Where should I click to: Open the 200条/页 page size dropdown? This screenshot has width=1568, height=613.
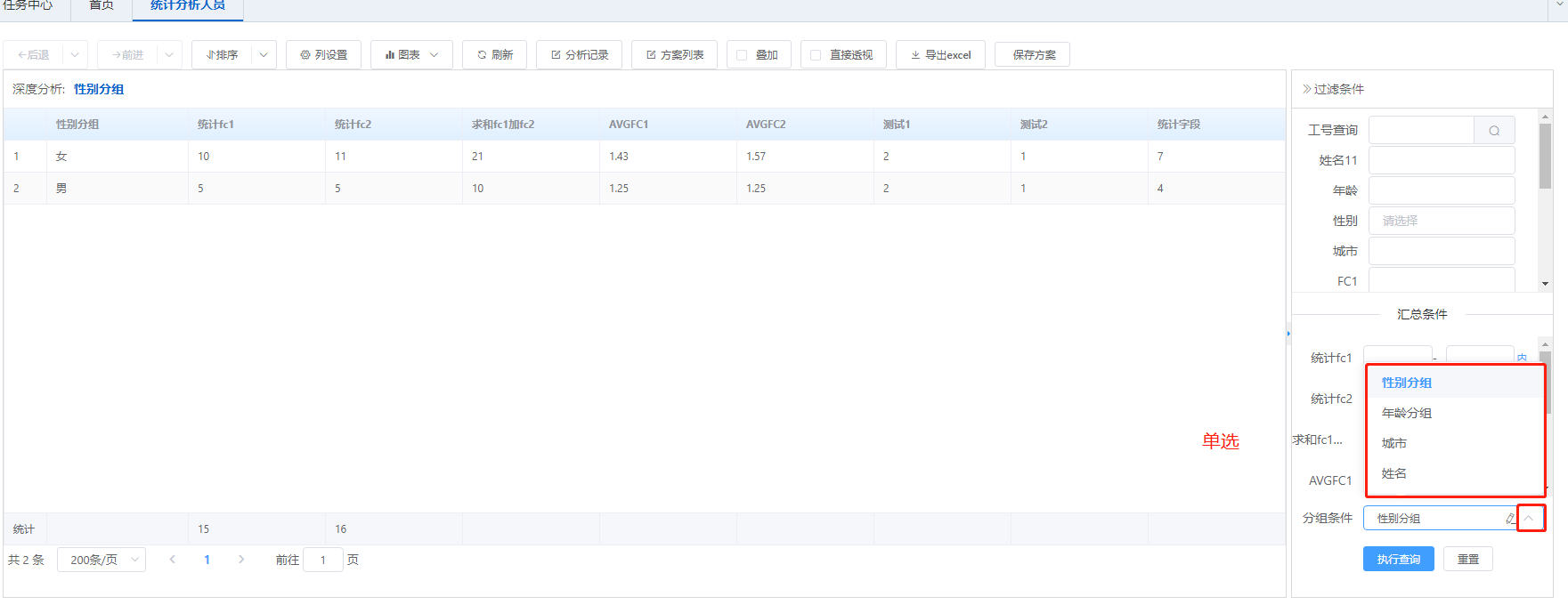click(102, 560)
